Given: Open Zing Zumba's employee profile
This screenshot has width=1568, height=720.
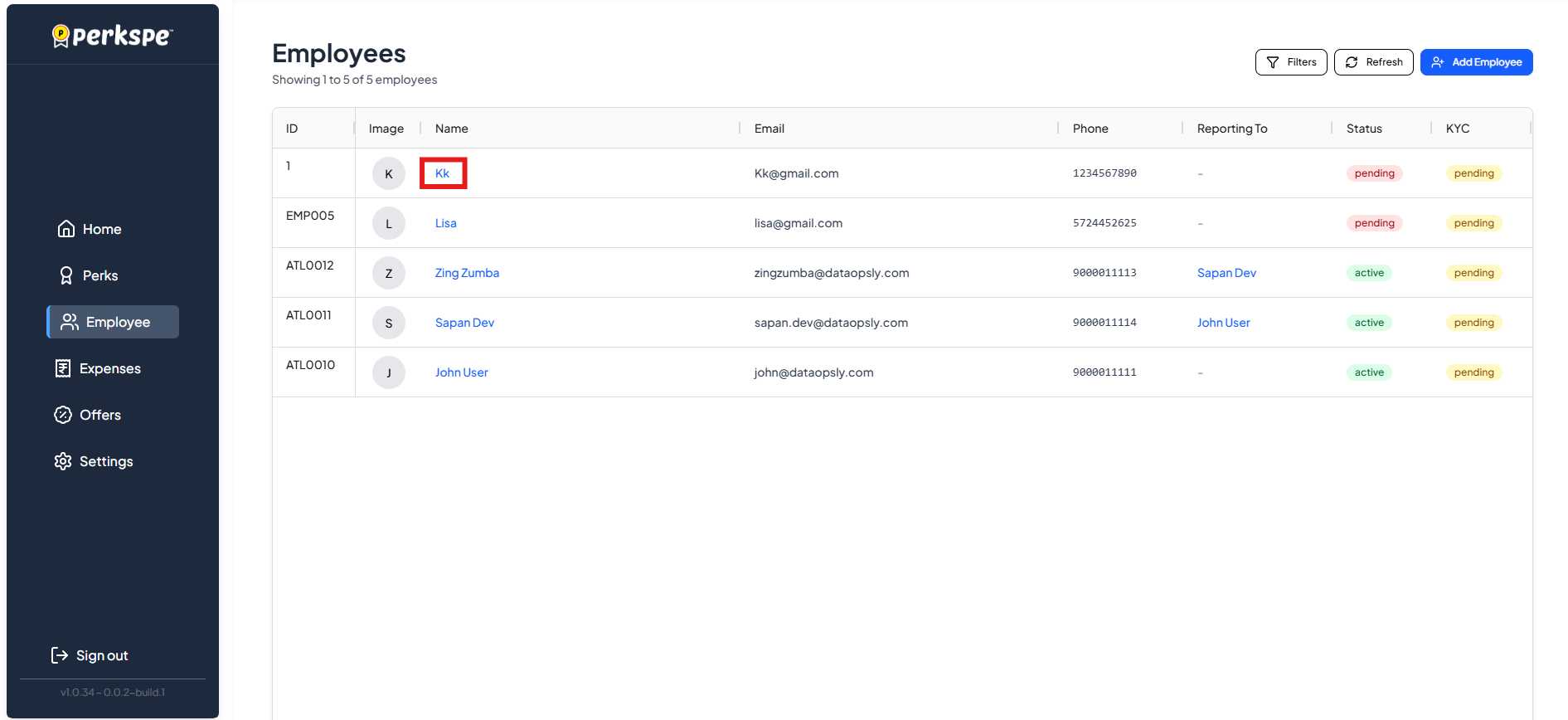Looking at the screenshot, I should 467,273.
